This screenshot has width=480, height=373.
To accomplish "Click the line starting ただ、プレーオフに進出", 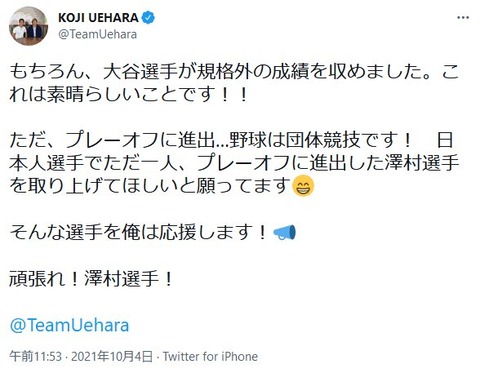I will click(x=231, y=140).
